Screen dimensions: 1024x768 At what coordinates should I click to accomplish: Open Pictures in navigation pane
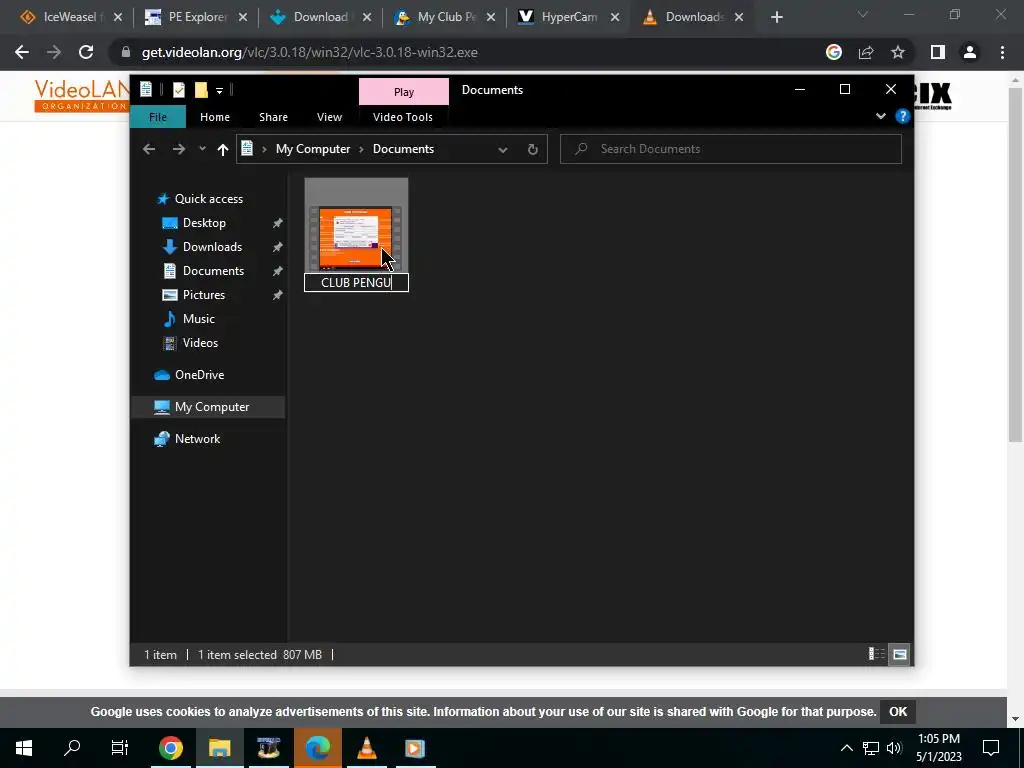(204, 295)
